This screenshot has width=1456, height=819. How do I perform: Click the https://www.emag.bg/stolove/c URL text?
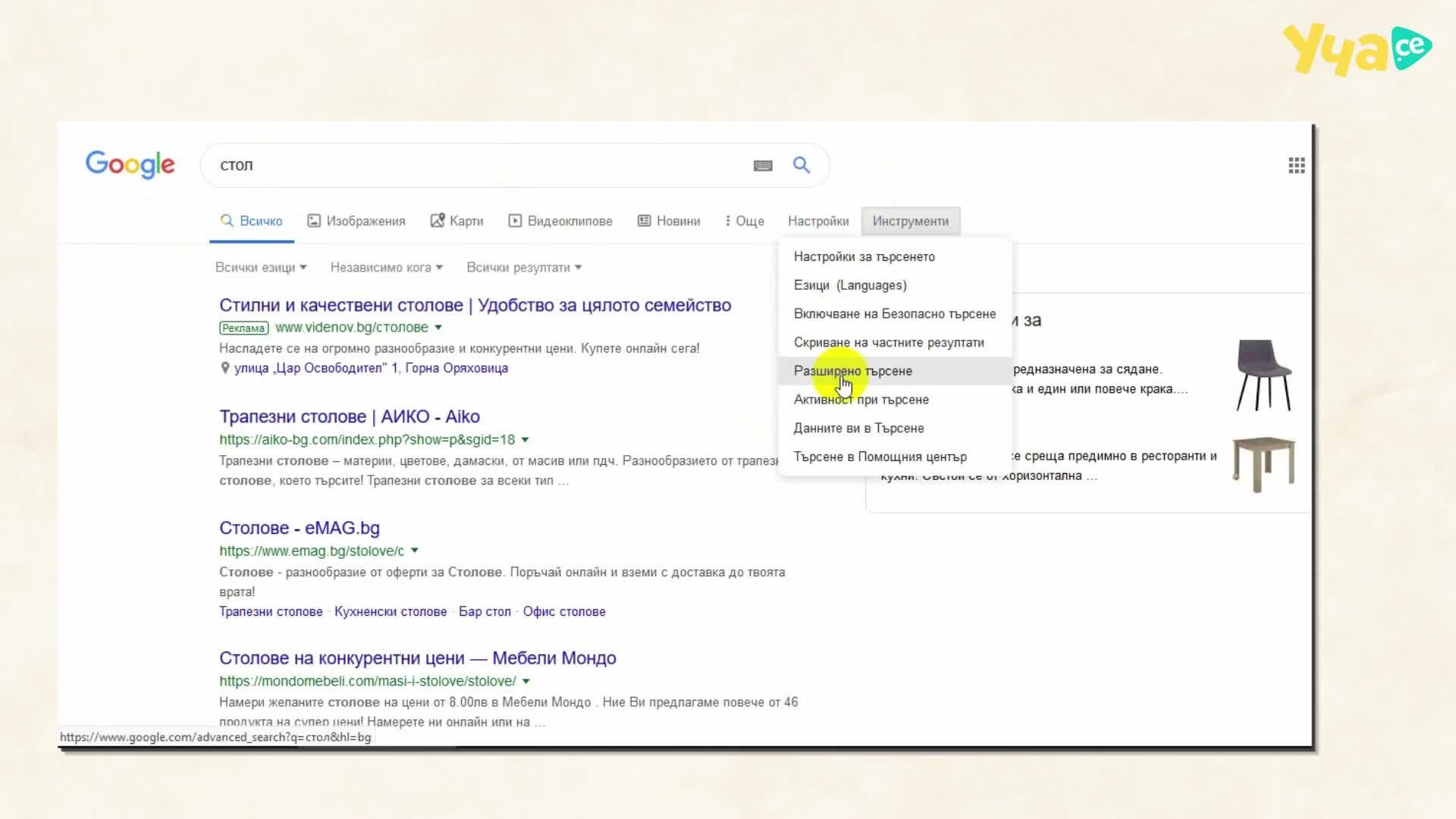[312, 551]
